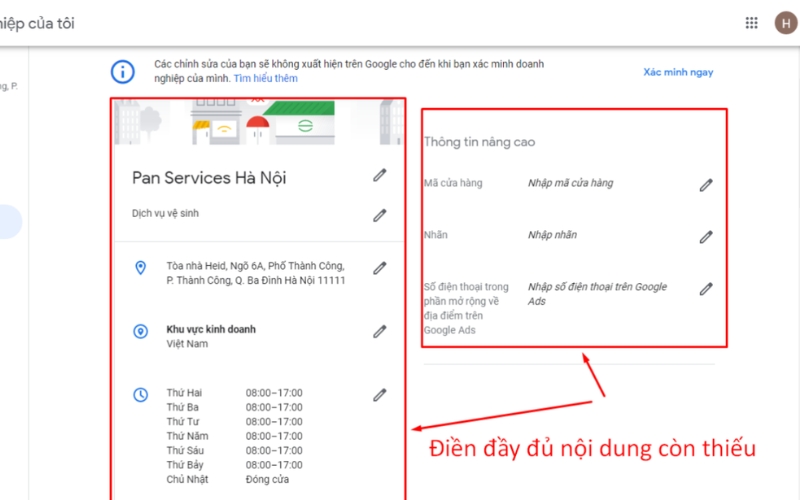
Task: Click the Dịch vụ vệ sinh category text
Action: tap(165, 213)
